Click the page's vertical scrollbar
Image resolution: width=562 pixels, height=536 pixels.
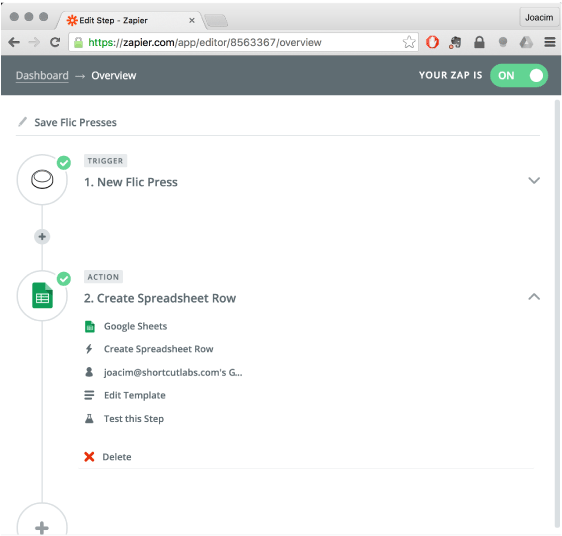(557, 316)
